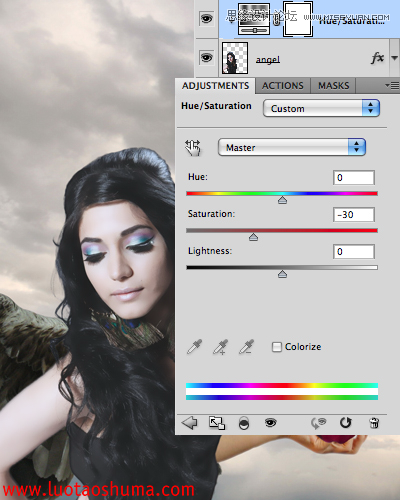Screen dimensions: 400x500
Task: View previous adjustment state
Action: tap(318, 423)
